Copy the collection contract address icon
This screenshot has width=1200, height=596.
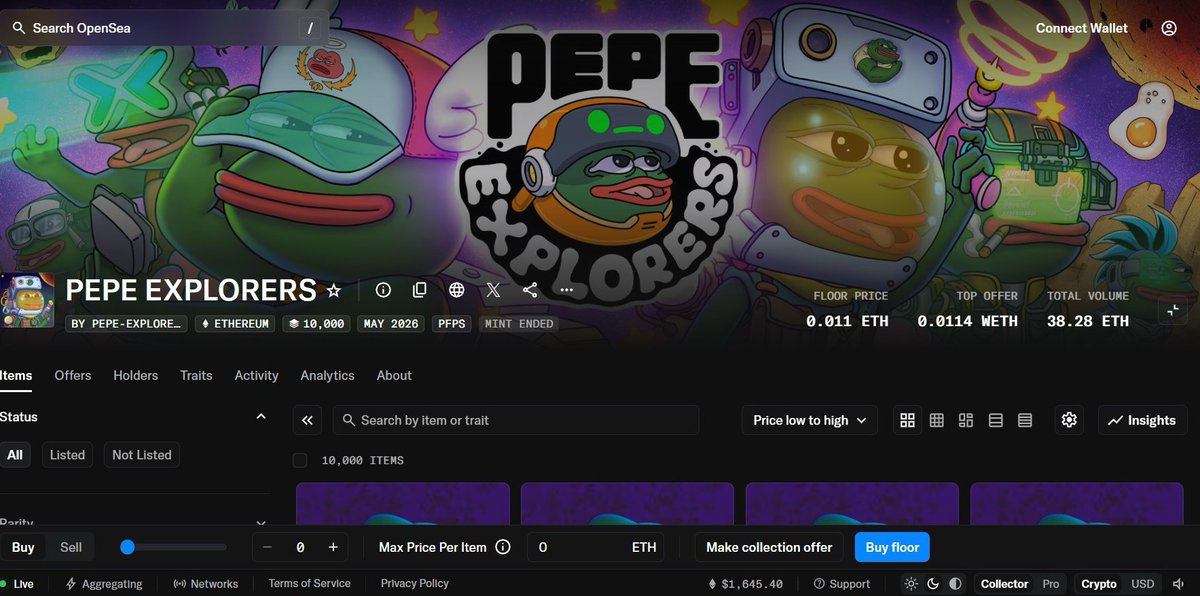[420, 290]
